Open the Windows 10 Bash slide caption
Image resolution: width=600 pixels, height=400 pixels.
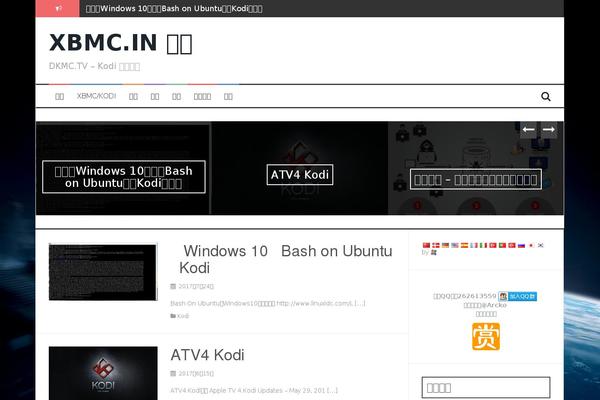[x=124, y=177]
